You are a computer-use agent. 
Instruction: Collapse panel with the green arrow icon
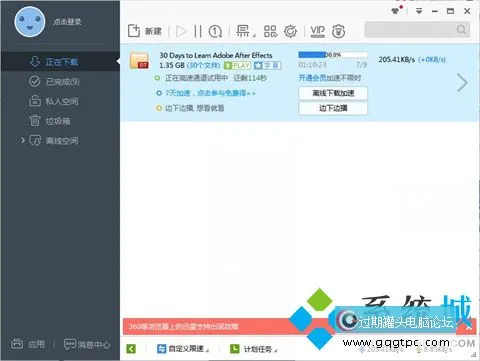131,349
